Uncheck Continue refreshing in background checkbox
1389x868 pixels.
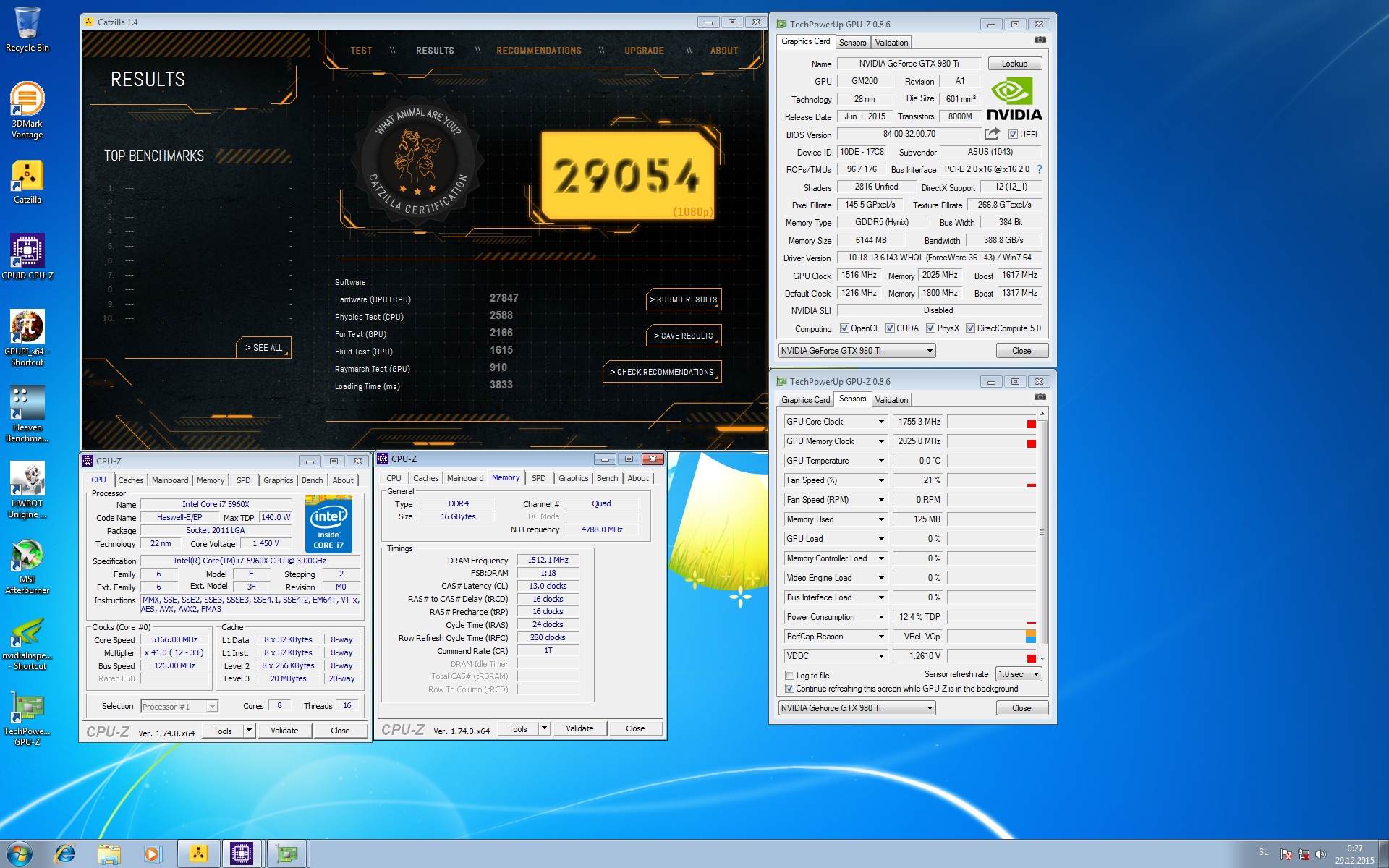point(790,689)
